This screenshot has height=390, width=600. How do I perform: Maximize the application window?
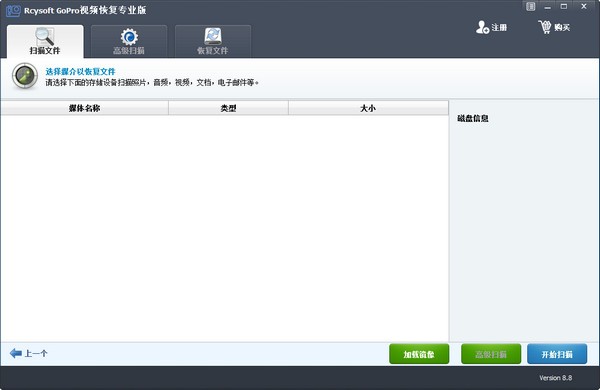pos(564,7)
